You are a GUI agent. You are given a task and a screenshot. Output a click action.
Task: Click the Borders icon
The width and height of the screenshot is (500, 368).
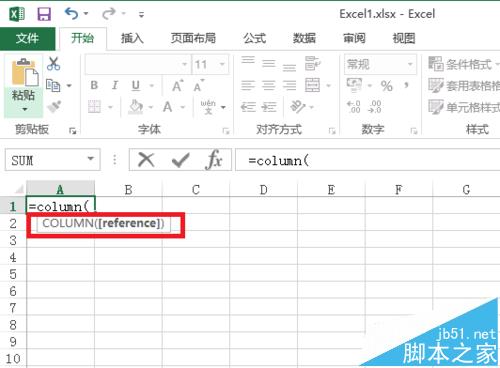pos(94,107)
